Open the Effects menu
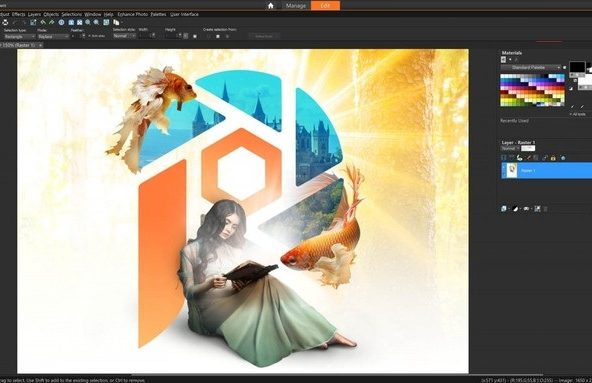The width and height of the screenshot is (592, 383). coord(18,14)
